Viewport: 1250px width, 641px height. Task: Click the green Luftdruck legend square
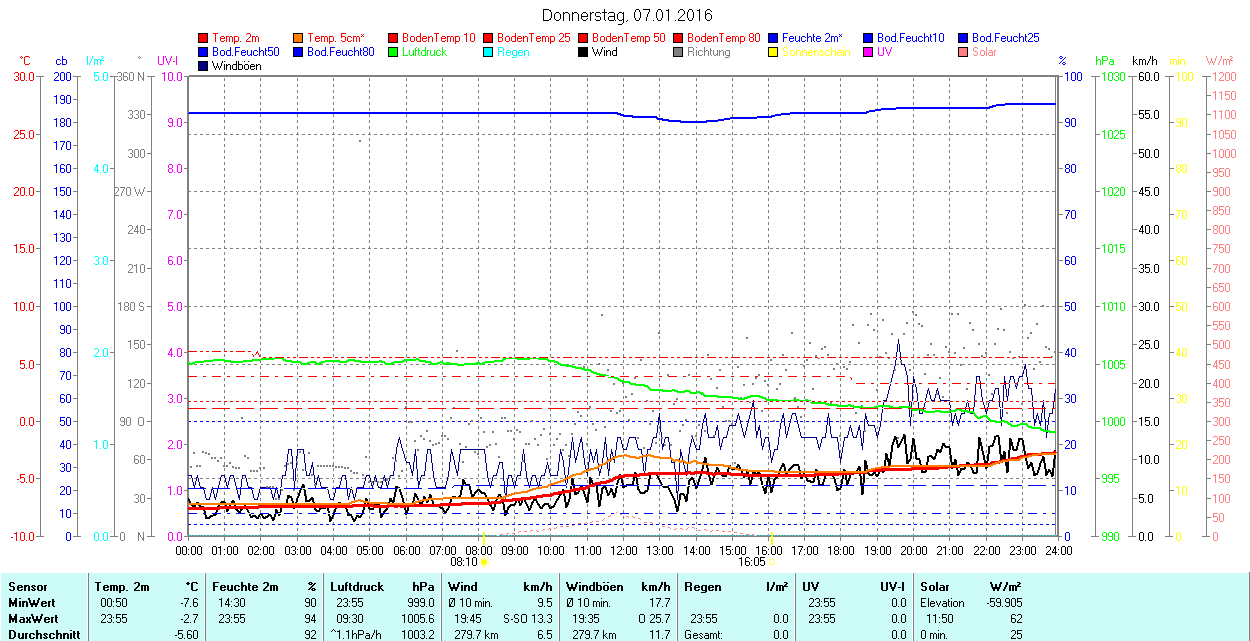point(394,52)
